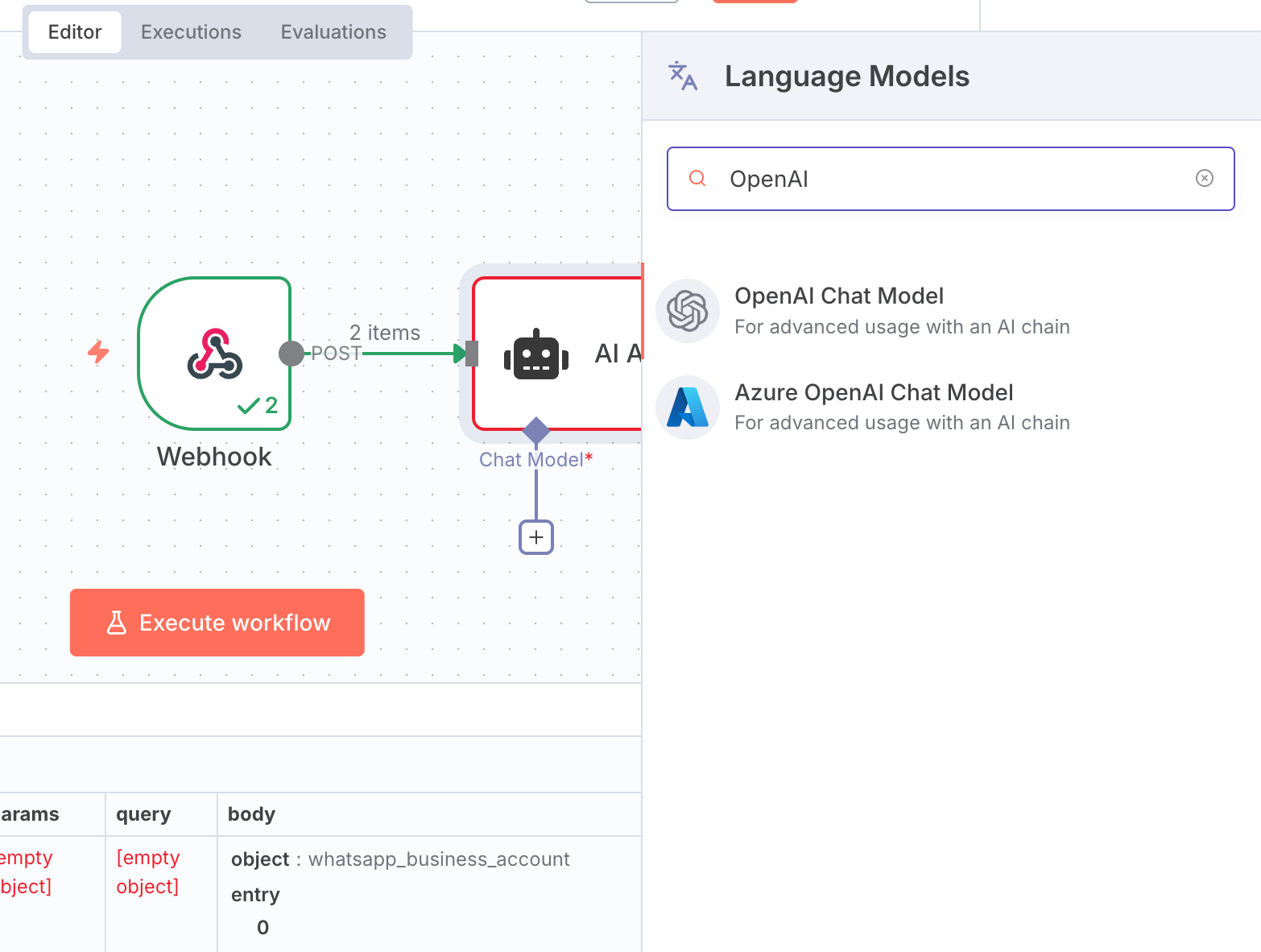
Task: Click the Execute workflow button
Action: coord(217,623)
